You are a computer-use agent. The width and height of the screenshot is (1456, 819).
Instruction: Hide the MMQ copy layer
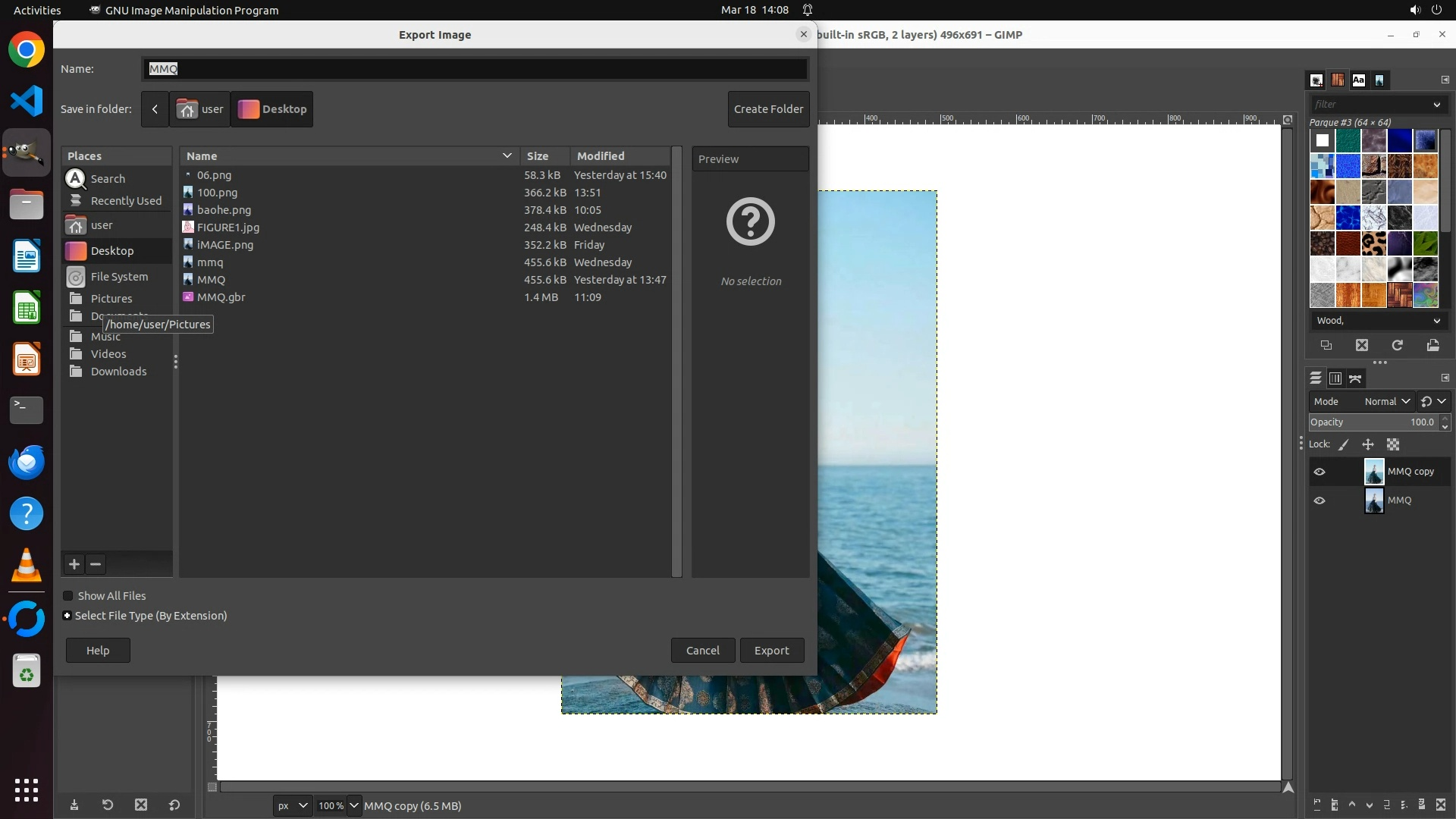point(1319,472)
